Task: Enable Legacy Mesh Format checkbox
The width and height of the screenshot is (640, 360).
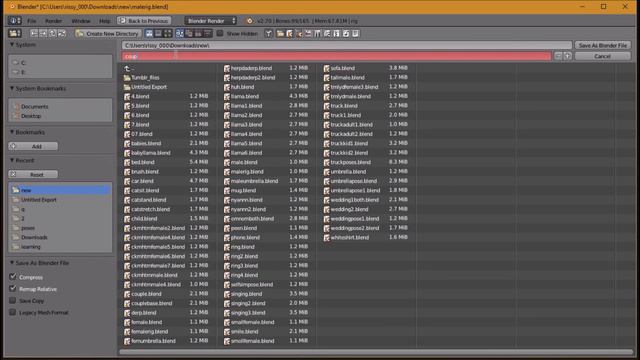Action: pos(13,312)
